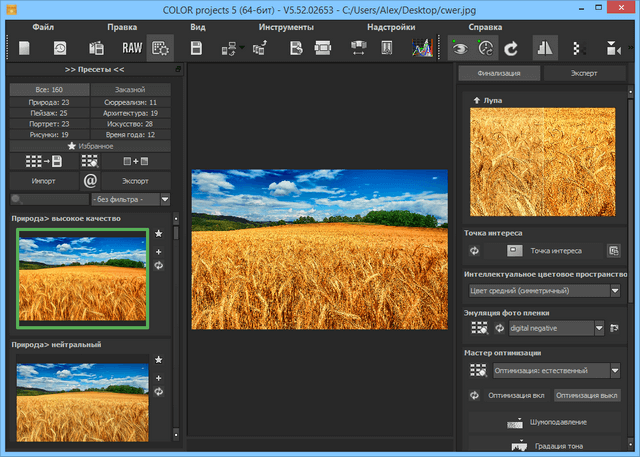The width and height of the screenshot is (640, 457).
Task: Click the plus icon beside the нейтральный preset
Action: tap(158, 377)
